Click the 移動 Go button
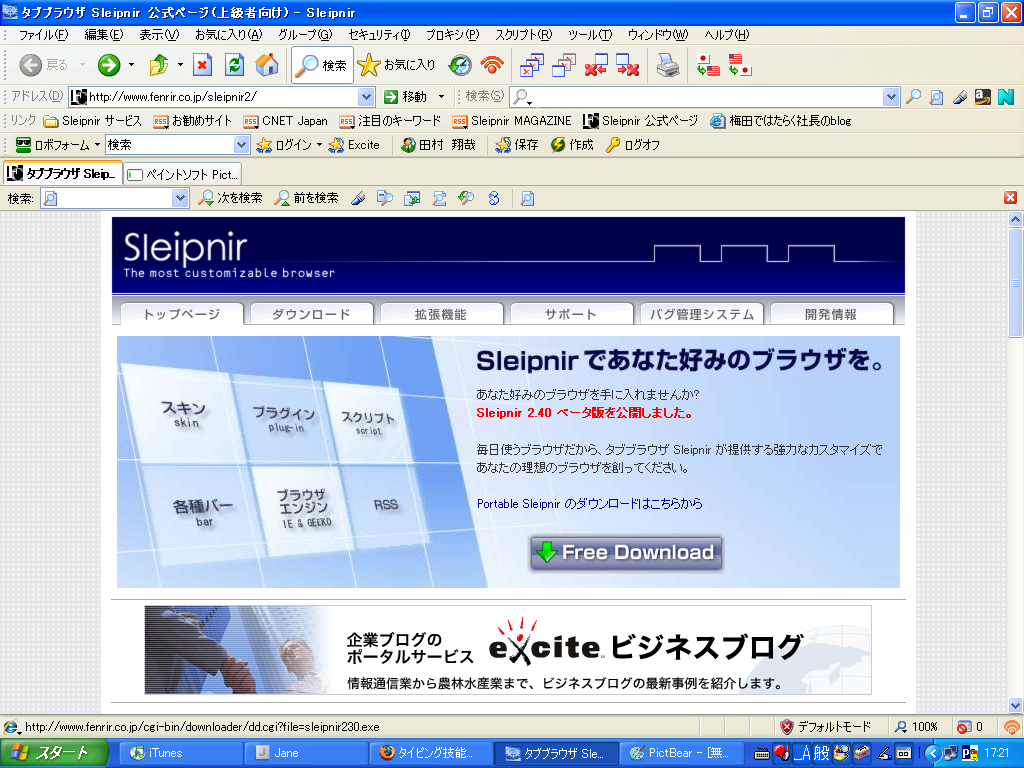The image size is (1024, 768). pos(406,97)
